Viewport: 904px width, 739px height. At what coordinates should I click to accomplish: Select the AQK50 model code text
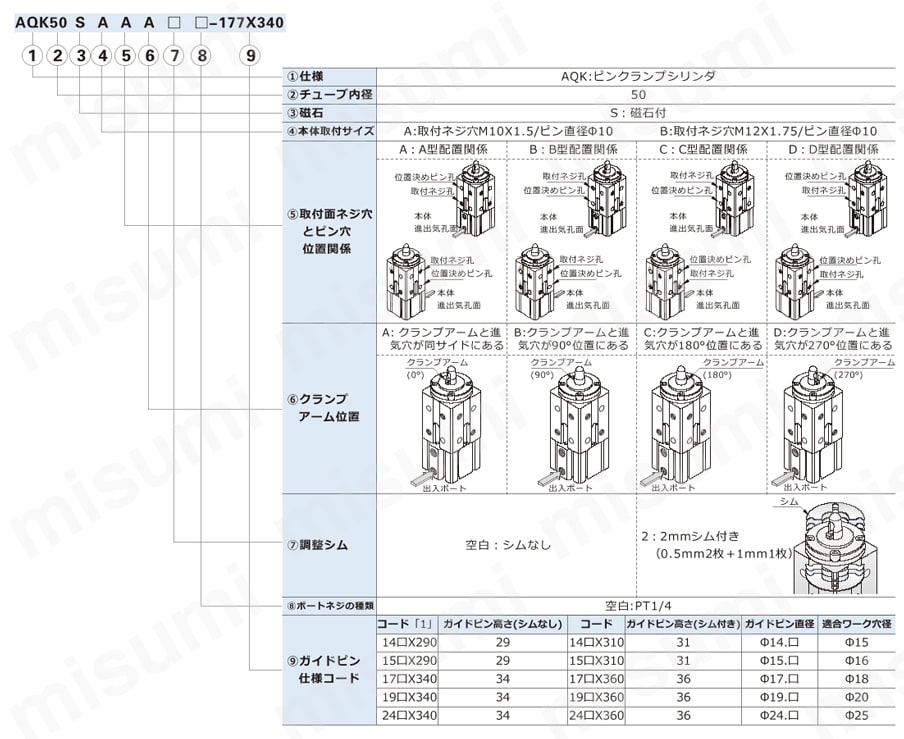click(41, 23)
